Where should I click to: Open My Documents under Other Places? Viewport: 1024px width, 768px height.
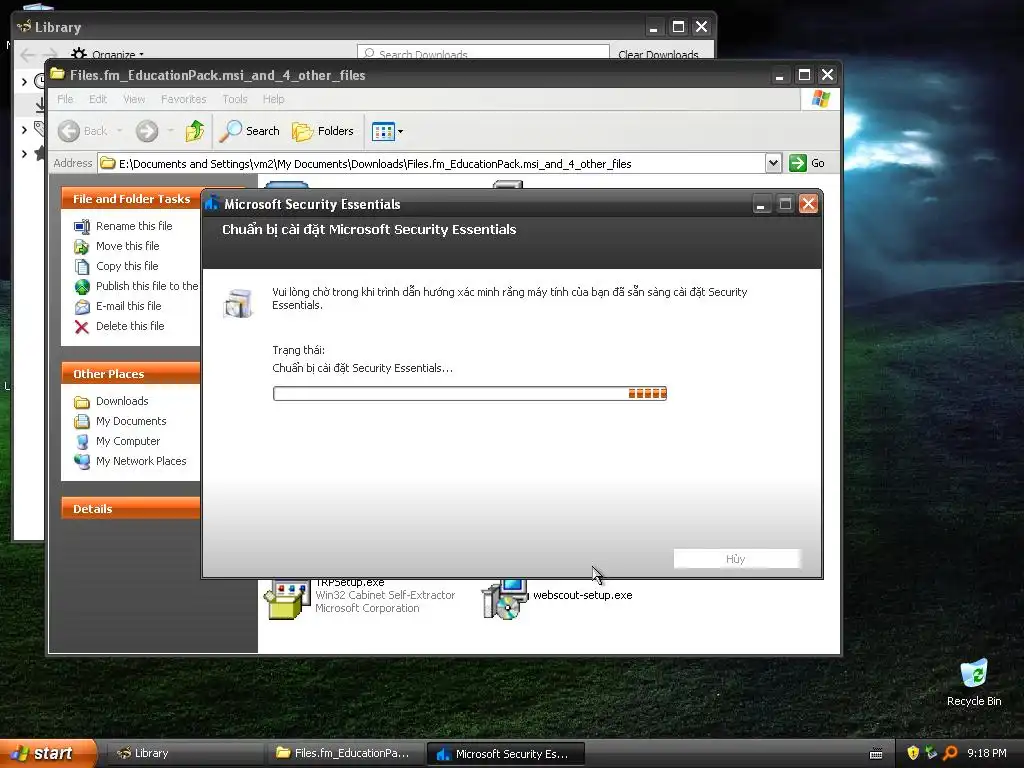[x=131, y=421]
